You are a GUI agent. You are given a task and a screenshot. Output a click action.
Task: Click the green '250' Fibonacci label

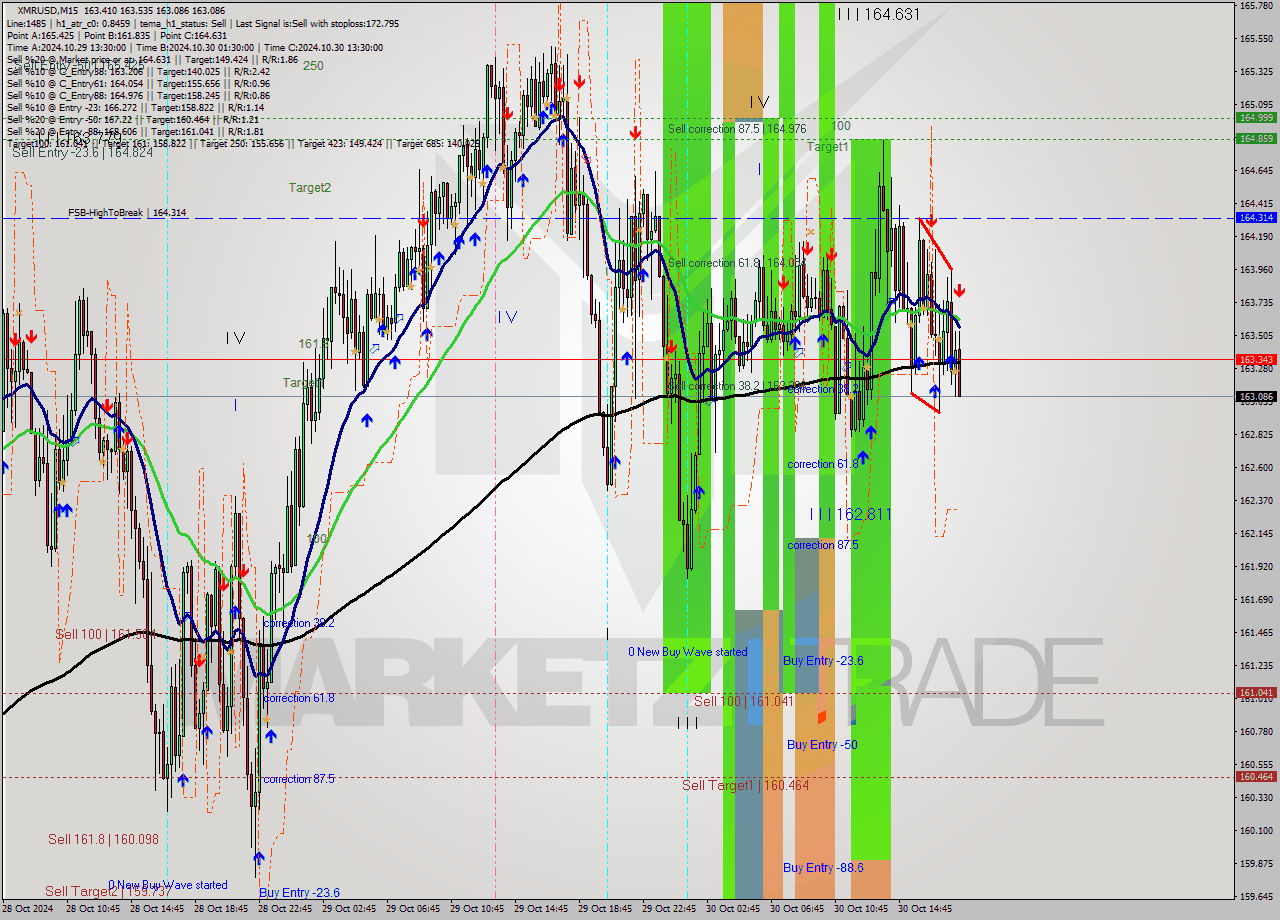[x=313, y=65]
